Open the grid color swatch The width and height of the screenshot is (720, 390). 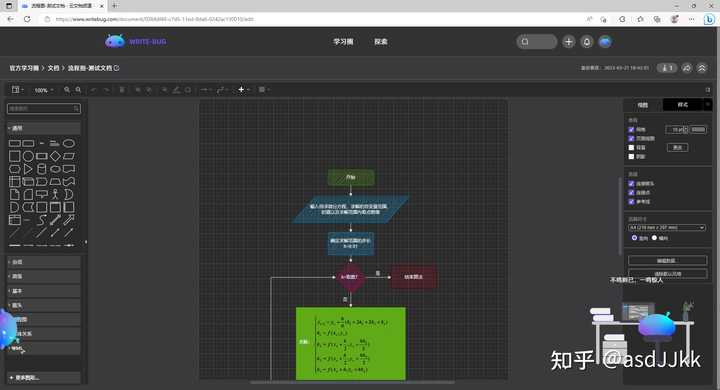pyautogui.click(x=698, y=130)
